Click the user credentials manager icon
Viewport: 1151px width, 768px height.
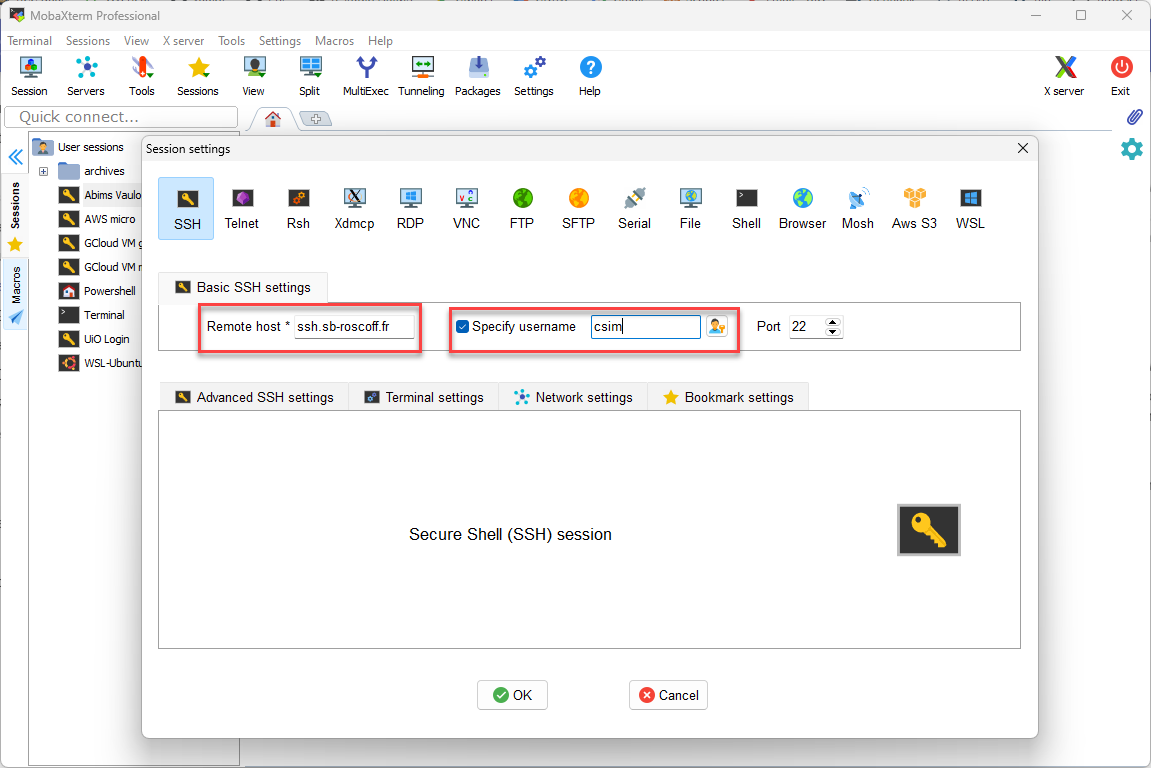click(717, 326)
